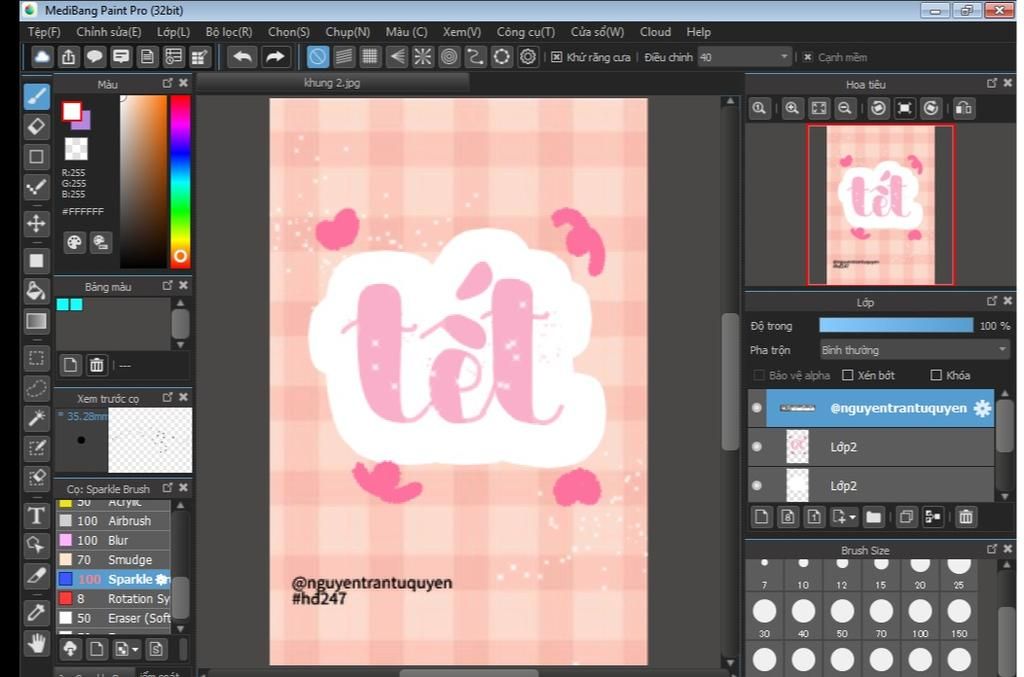
Task: Select the Blur brush
Action: click(114, 541)
